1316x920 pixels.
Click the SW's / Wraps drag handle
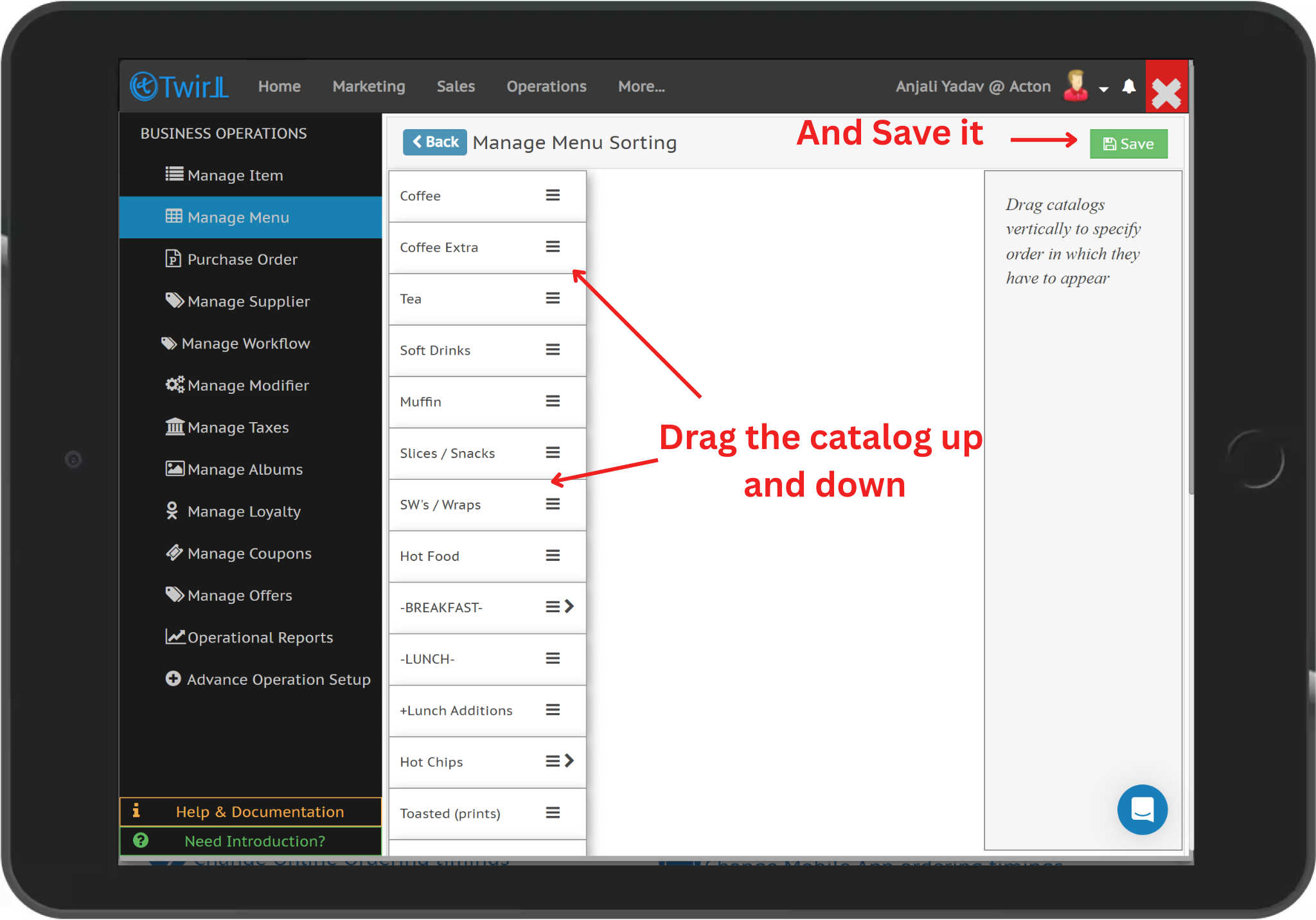click(553, 504)
